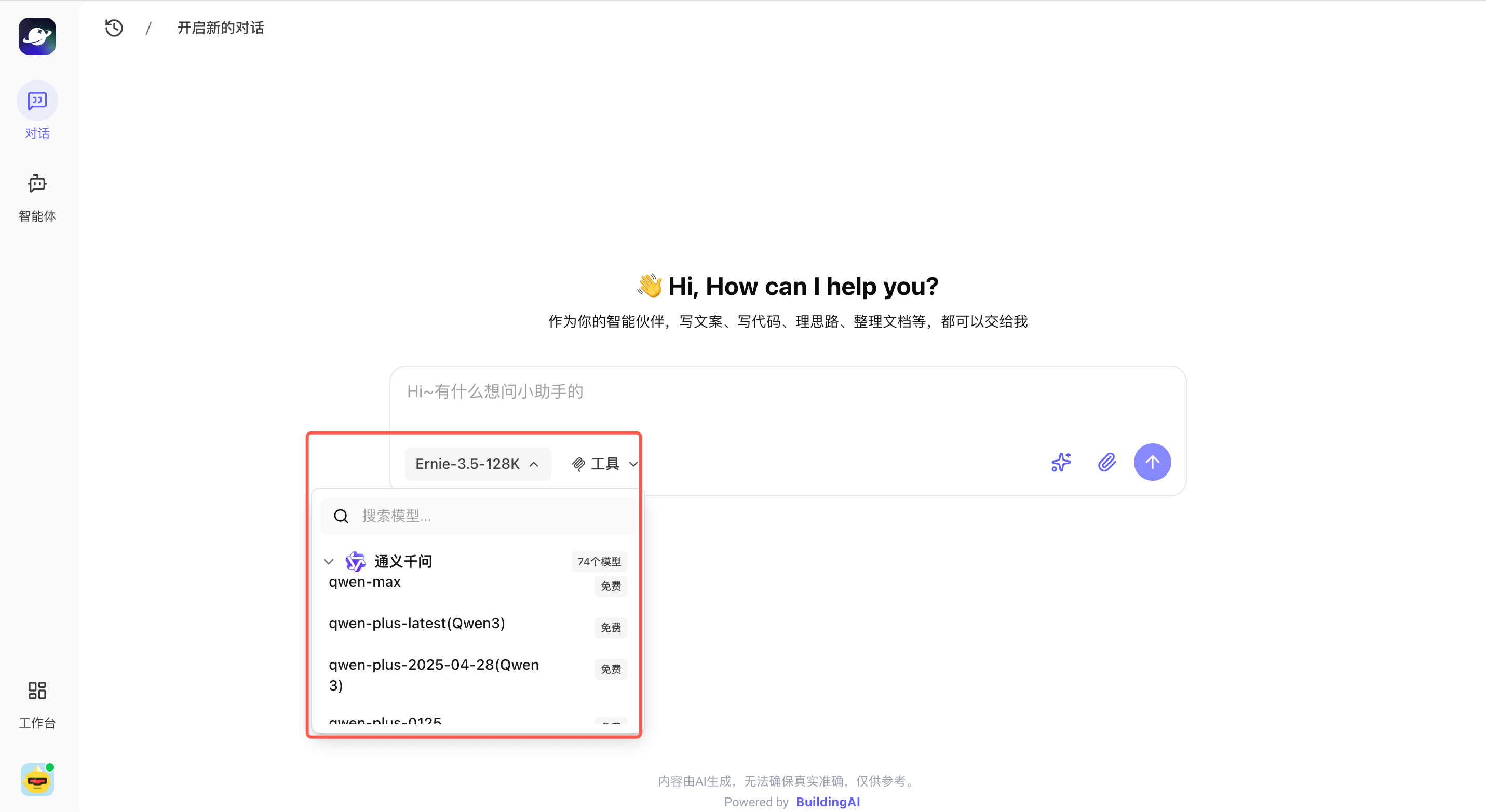The height and width of the screenshot is (812, 1486).
Task: Click the 74个模型 count badge
Action: click(599, 561)
